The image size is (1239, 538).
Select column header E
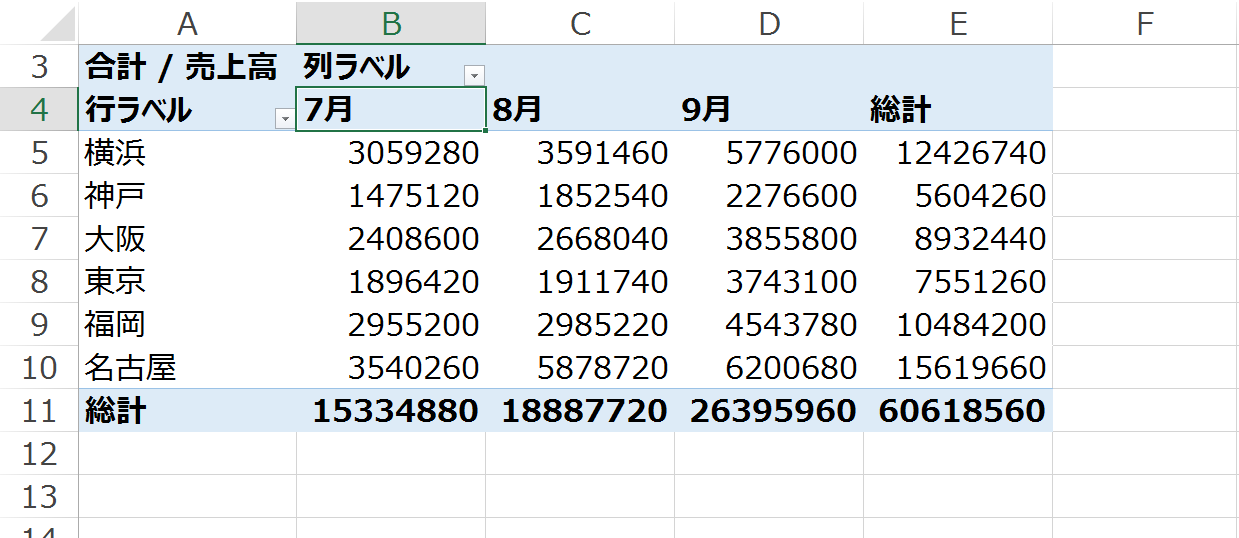[x=958, y=24]
